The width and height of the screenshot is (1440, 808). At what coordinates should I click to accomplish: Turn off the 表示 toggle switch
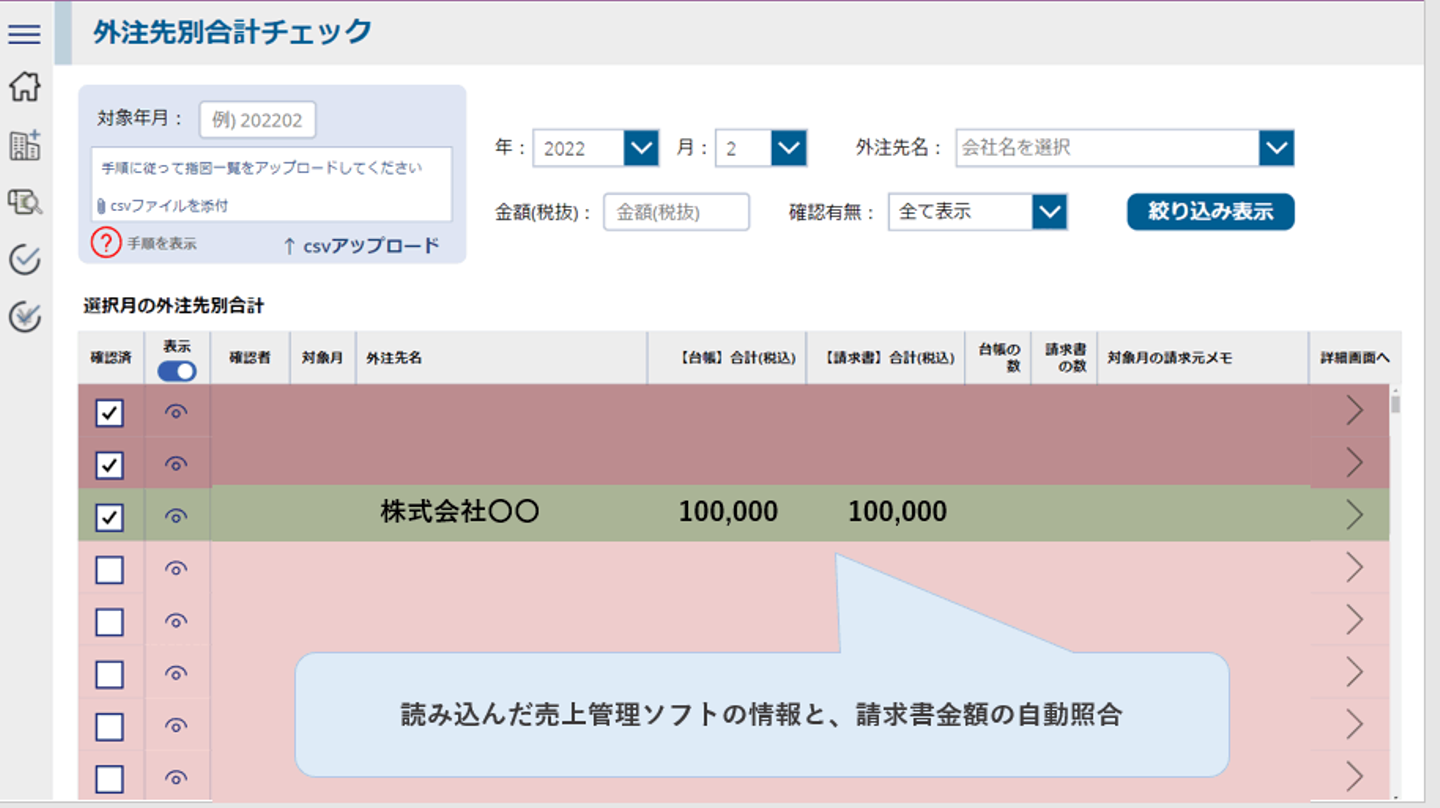[x=177, y=371]
